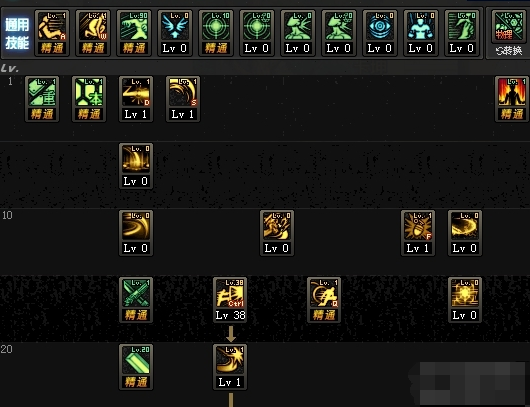Click the green Lv.20 blade skill

pyautogui.click(x=136, y=367)
